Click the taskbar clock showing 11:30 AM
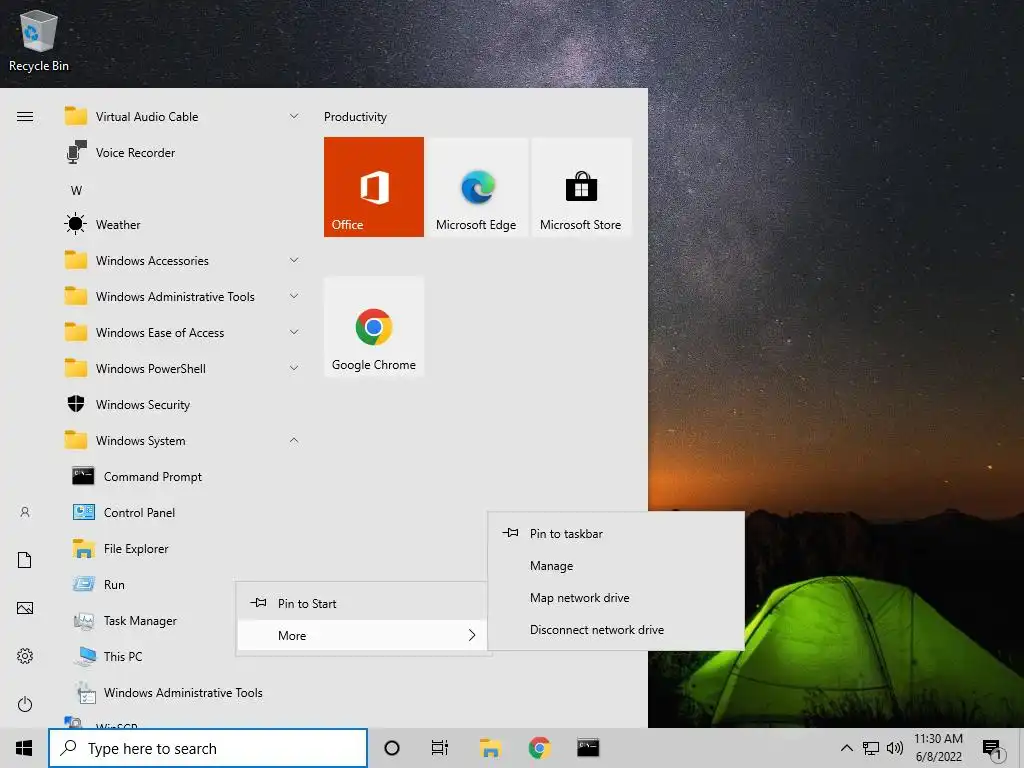Screen dimensions: 1024x768 pos(938,748)
